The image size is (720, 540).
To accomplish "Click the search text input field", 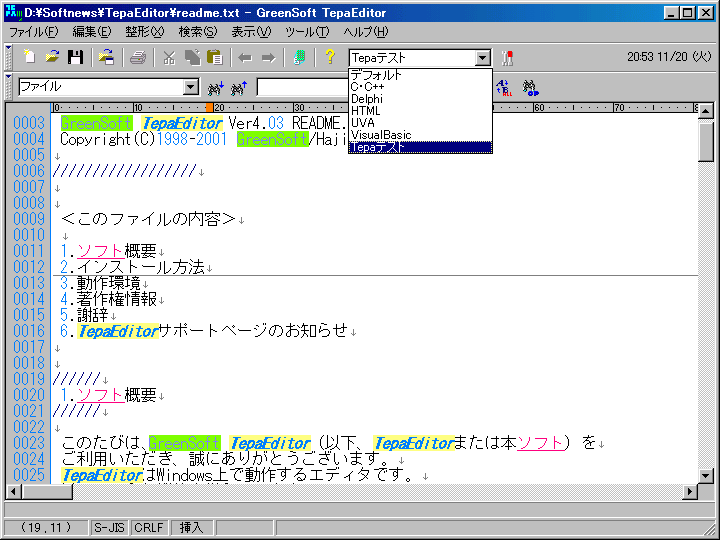I will click(303, 87).
